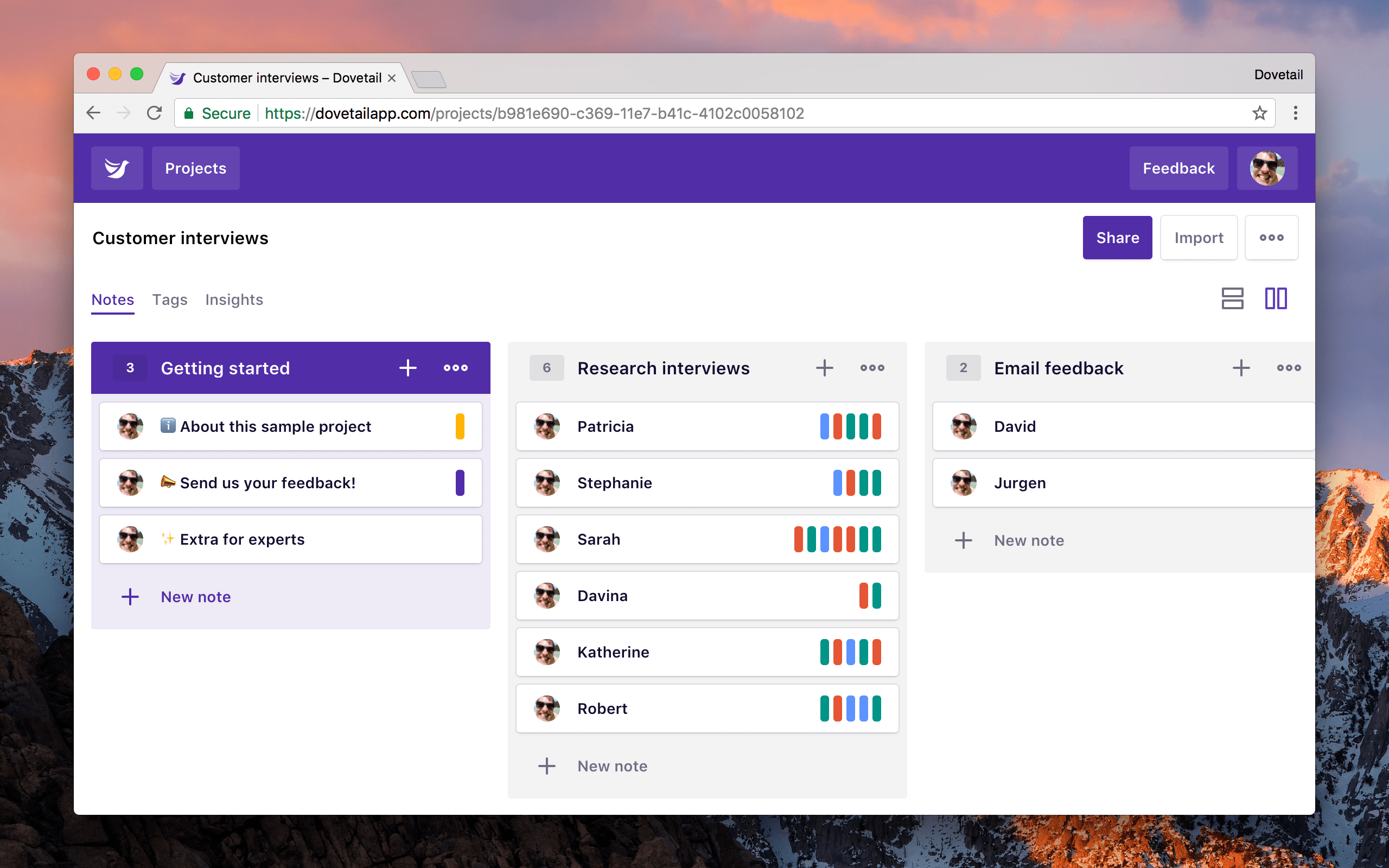Add a note via the Getting started plus icon
This screenshot has height=868, width=1389.
click(407, 367)
